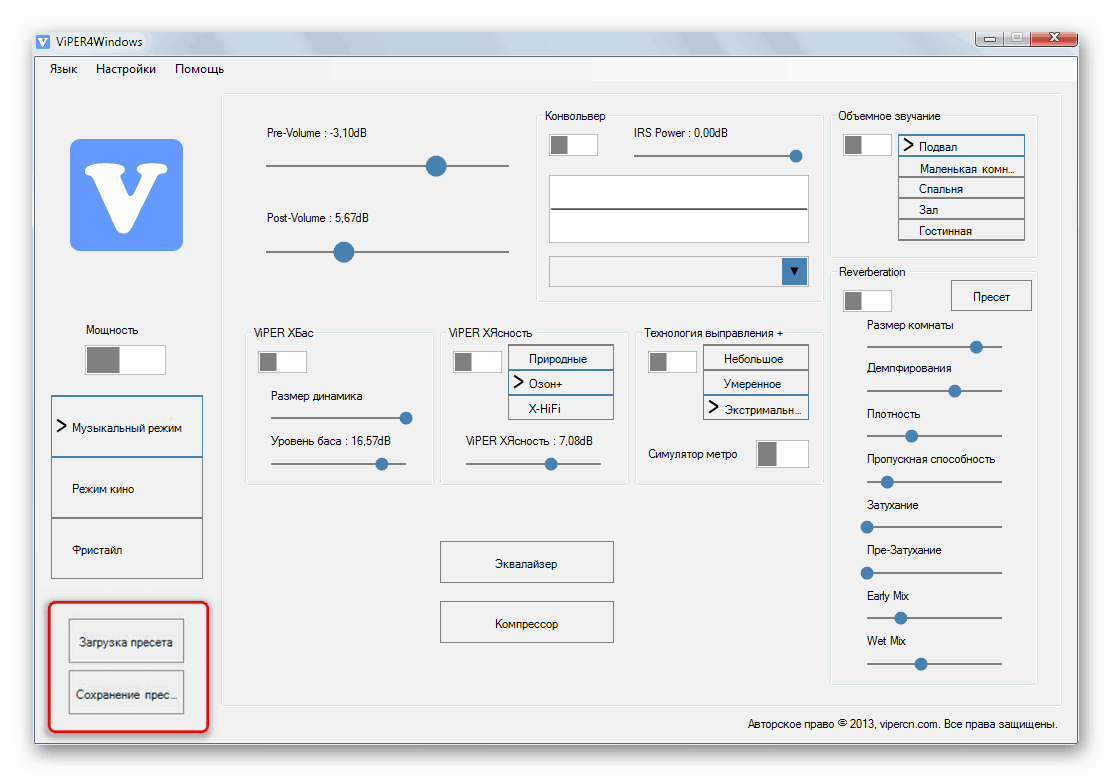Click the Pre-Volume : -3,10dB label

pos(316,133)
